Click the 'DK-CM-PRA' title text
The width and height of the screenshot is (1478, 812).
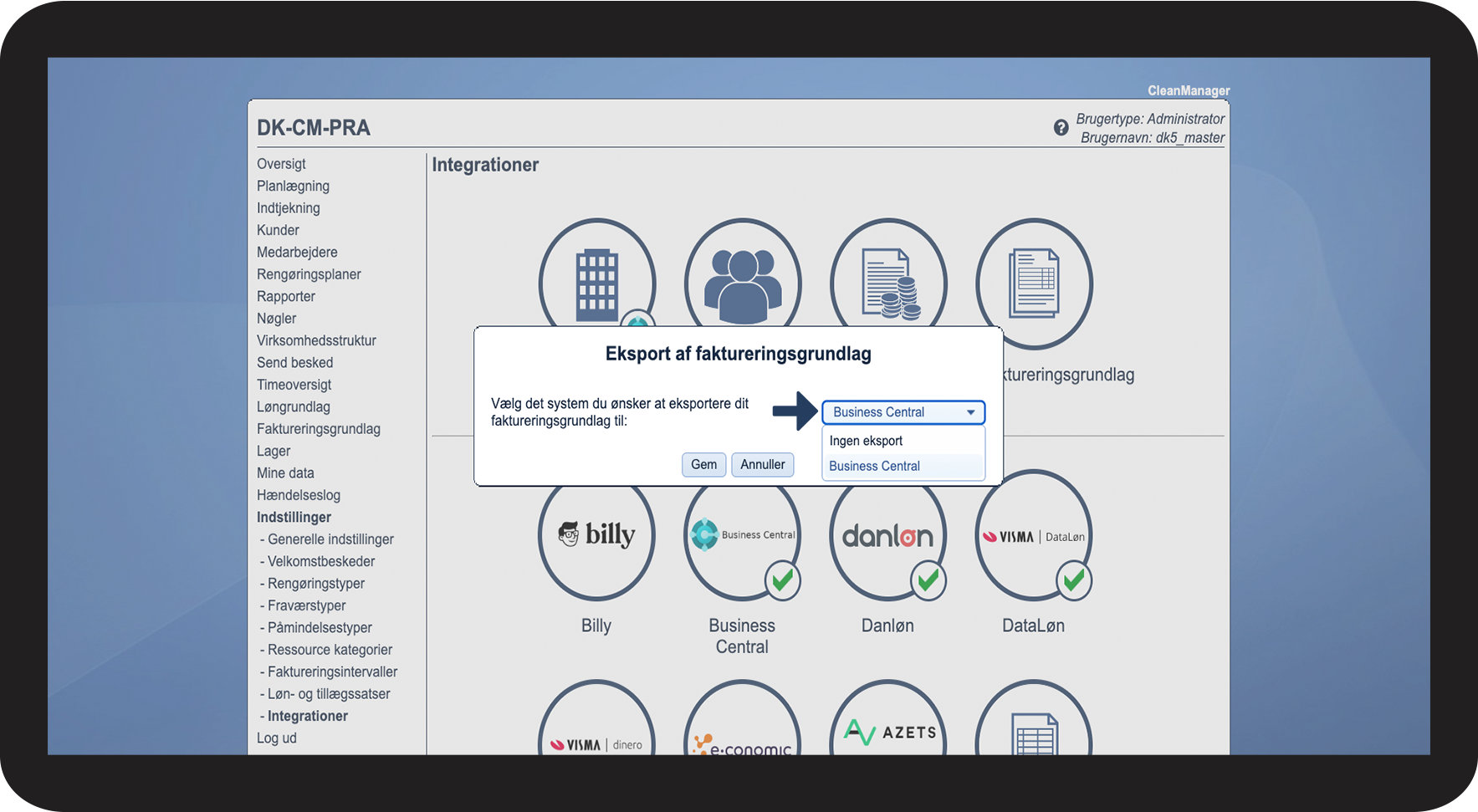click(x=314, y=128)
